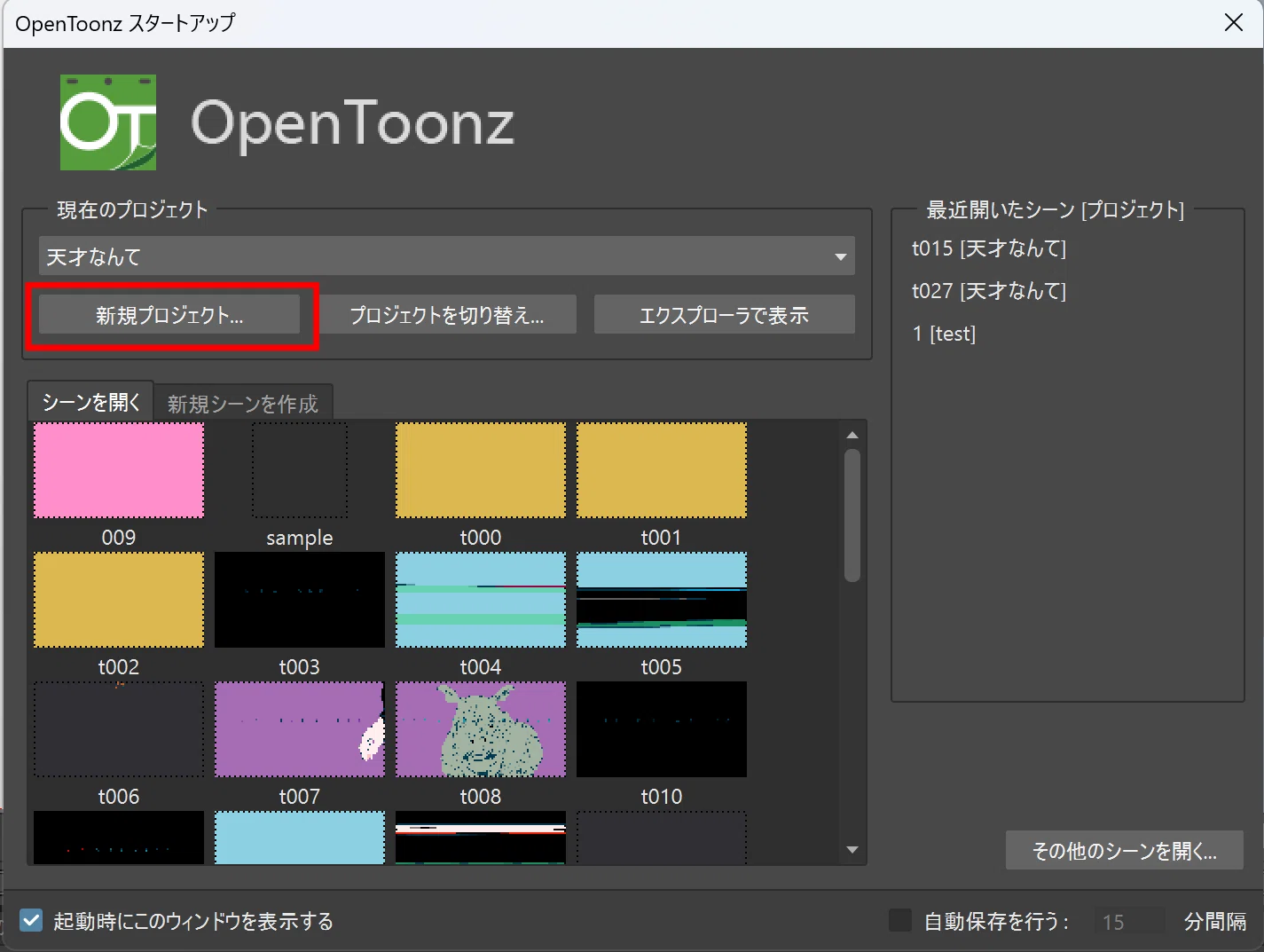Image resolution: width=1264 pixels, height=952 pixels.
Task: Click the 新規プロジェクト... button
Action: click(169, 315)
